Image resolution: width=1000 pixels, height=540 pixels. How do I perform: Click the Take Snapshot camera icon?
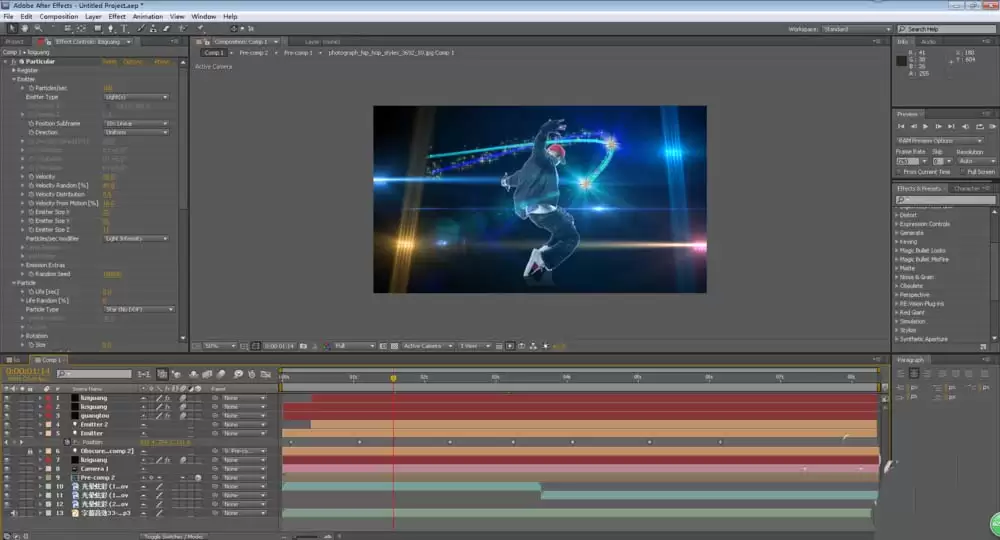pyautogui.click(x=304, y=346)
